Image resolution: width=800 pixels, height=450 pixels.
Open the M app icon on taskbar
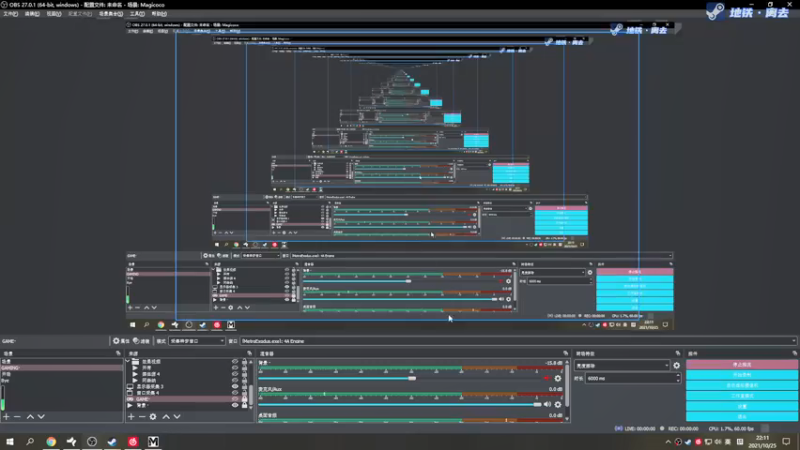pyautogui.click(x=153, y=442)
